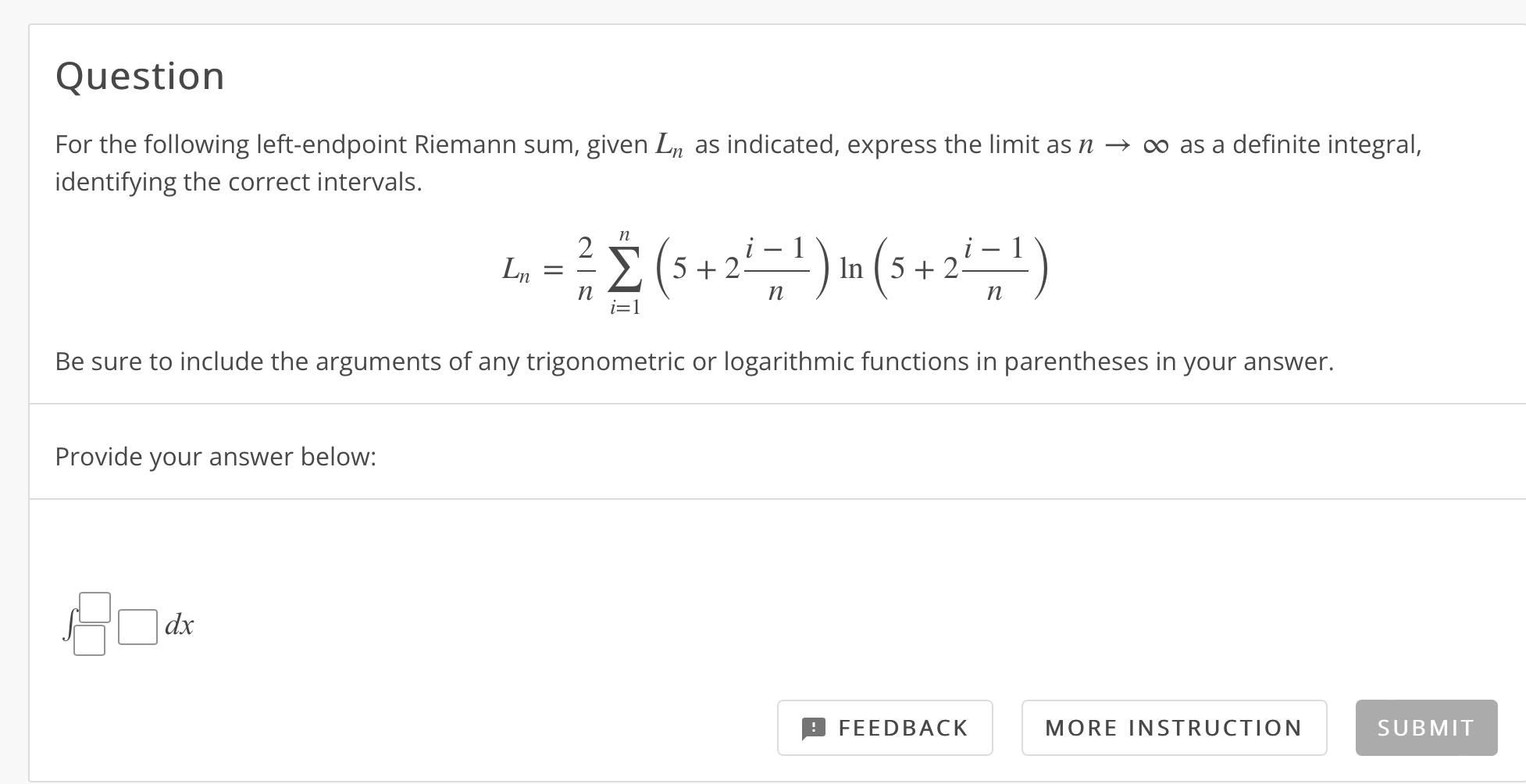The image size is (1526, 784).
Task: Click the integrand input box before dx
Action: click(x=137, y=625)
